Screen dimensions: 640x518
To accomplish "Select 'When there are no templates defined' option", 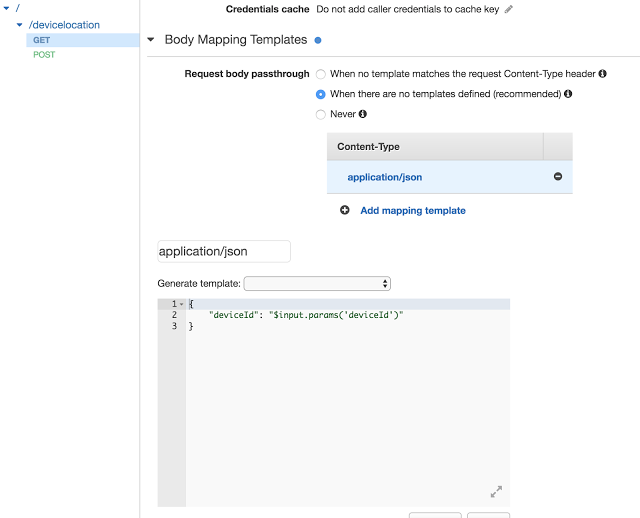I will 321,94.
